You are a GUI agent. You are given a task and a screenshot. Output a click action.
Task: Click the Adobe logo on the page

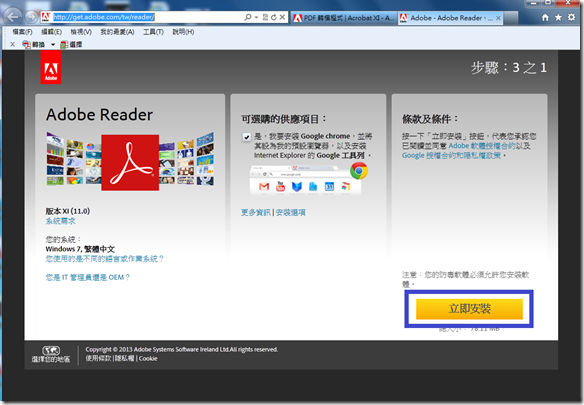click(51, 67)
